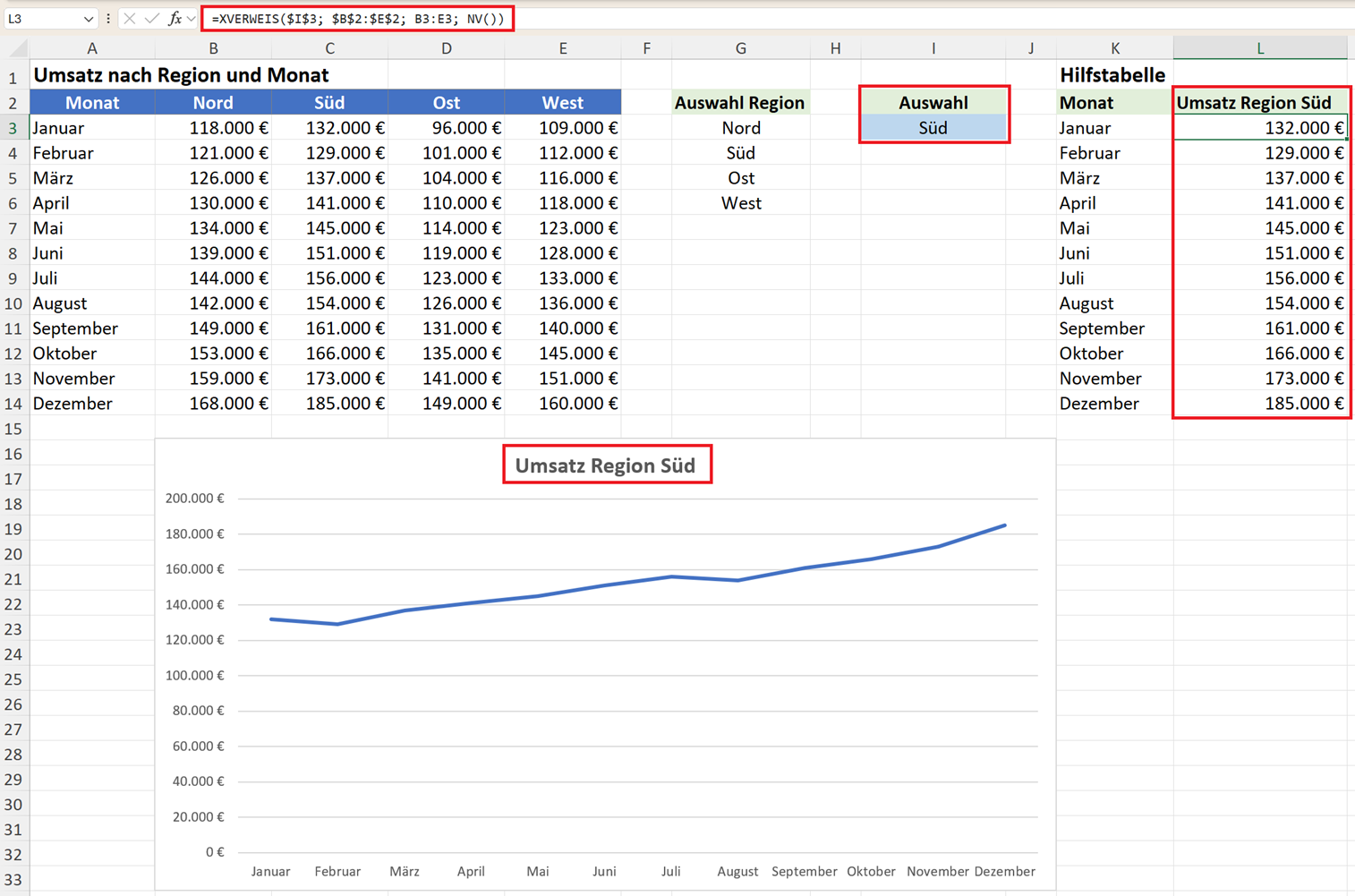Click inside the formula bar text

[x=358, y=19]
